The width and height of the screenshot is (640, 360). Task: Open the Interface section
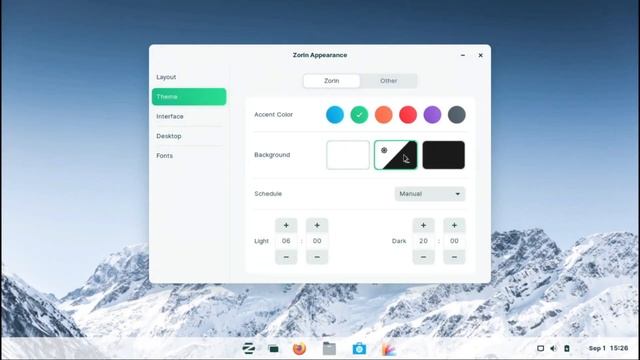tap(189, 116)
